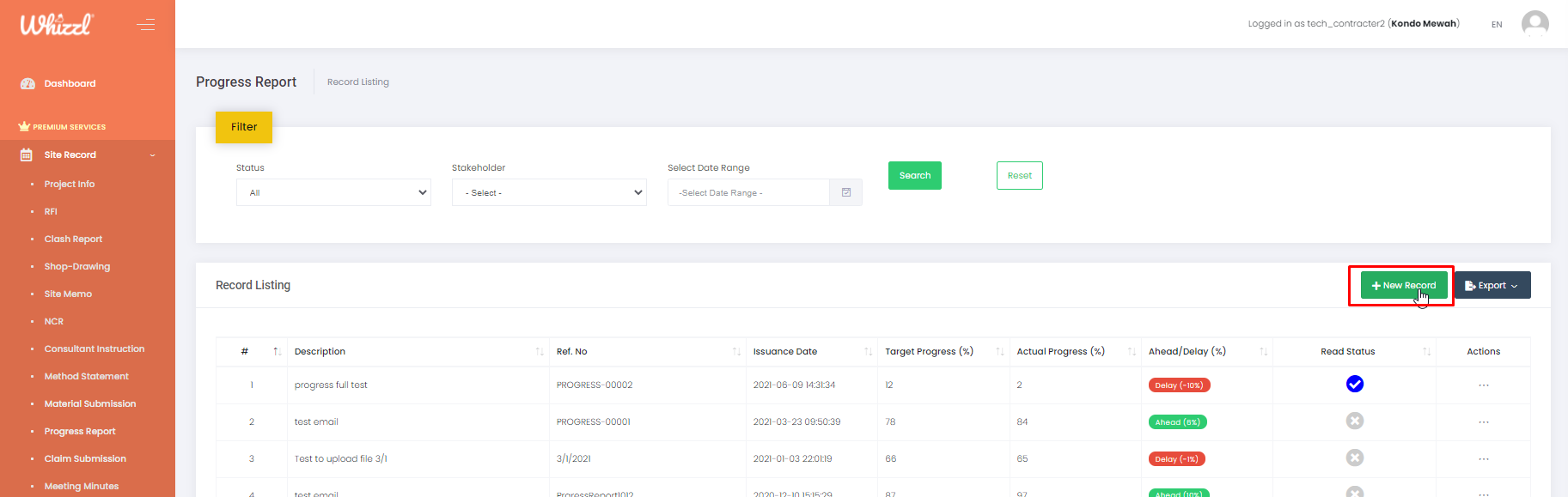
Task: Click the Reset button
Action: click(1019, 175)
